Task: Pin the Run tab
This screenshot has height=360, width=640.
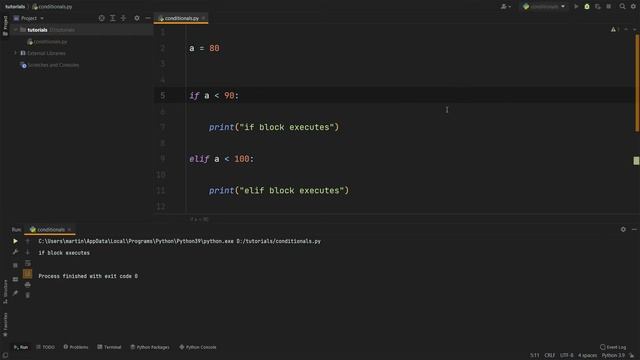Action: coord(15,293)
